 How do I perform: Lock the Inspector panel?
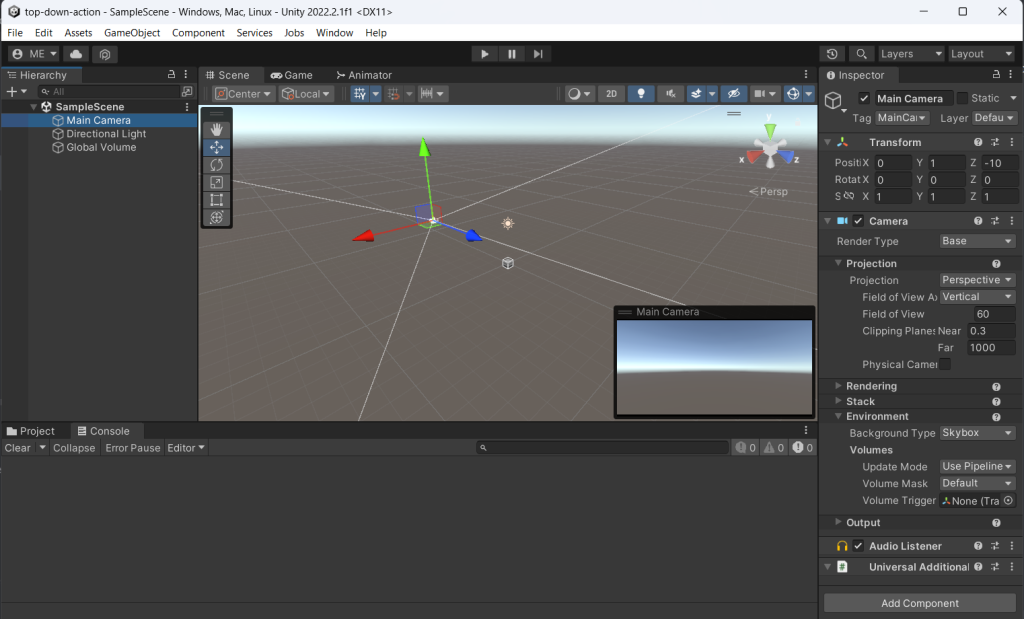(996, 74)
